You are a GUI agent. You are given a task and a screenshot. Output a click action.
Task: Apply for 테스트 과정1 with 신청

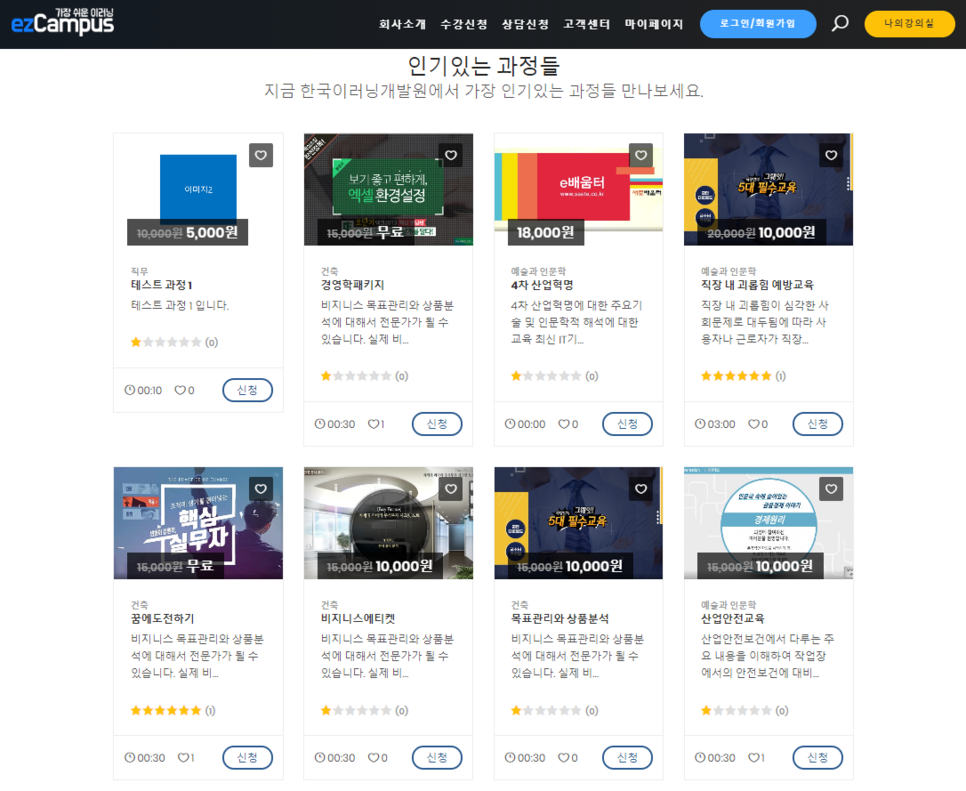point(247,390)
